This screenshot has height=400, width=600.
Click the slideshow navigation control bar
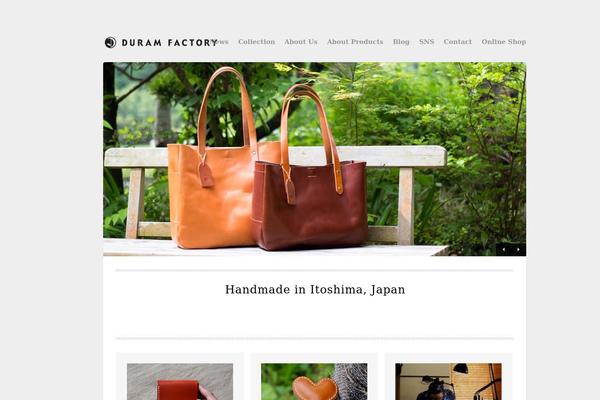511,250
